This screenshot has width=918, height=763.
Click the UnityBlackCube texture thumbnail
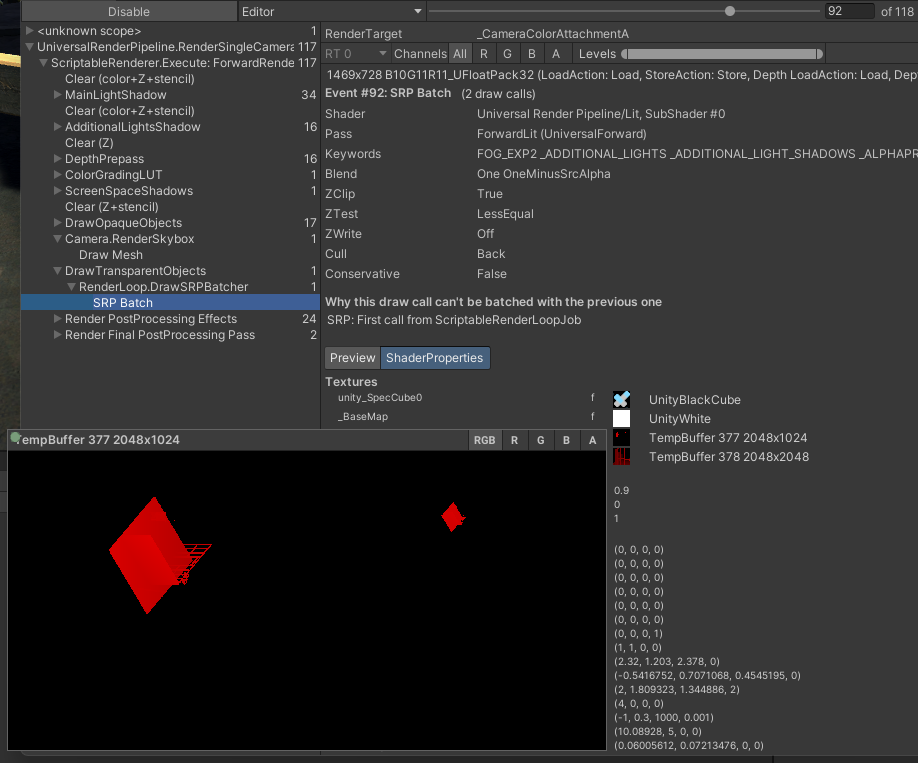[621, 400]
